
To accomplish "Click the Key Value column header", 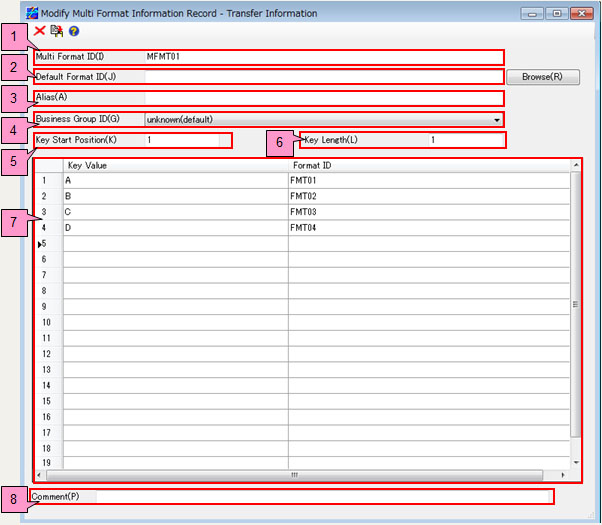I will pos(175,165).
